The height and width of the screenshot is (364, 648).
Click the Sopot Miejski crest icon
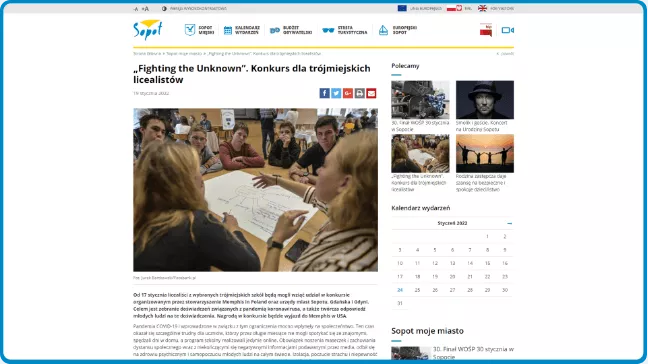(190, 30)
